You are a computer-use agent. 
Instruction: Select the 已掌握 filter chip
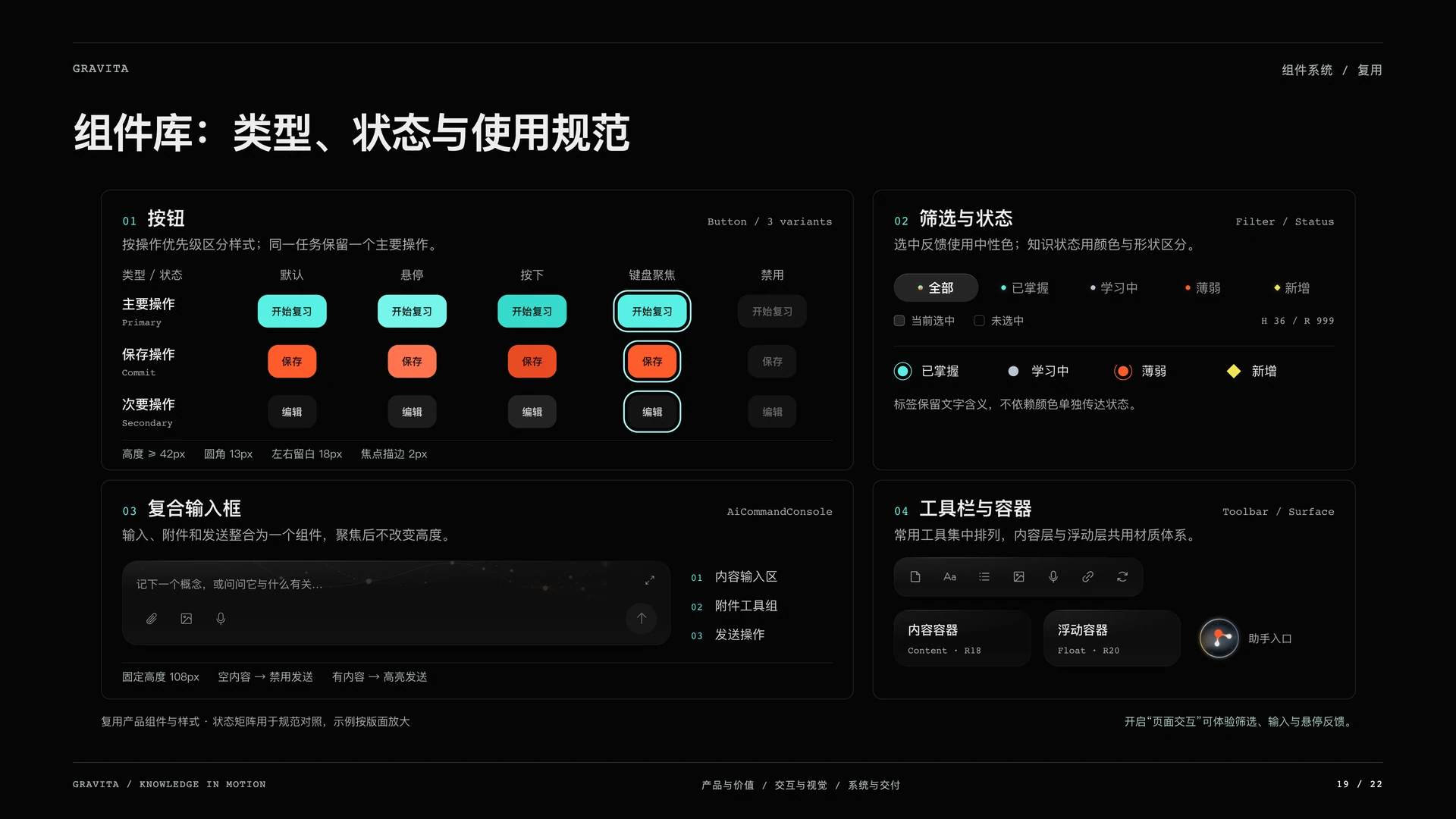pyautogui.click(x=1025, y=288)
